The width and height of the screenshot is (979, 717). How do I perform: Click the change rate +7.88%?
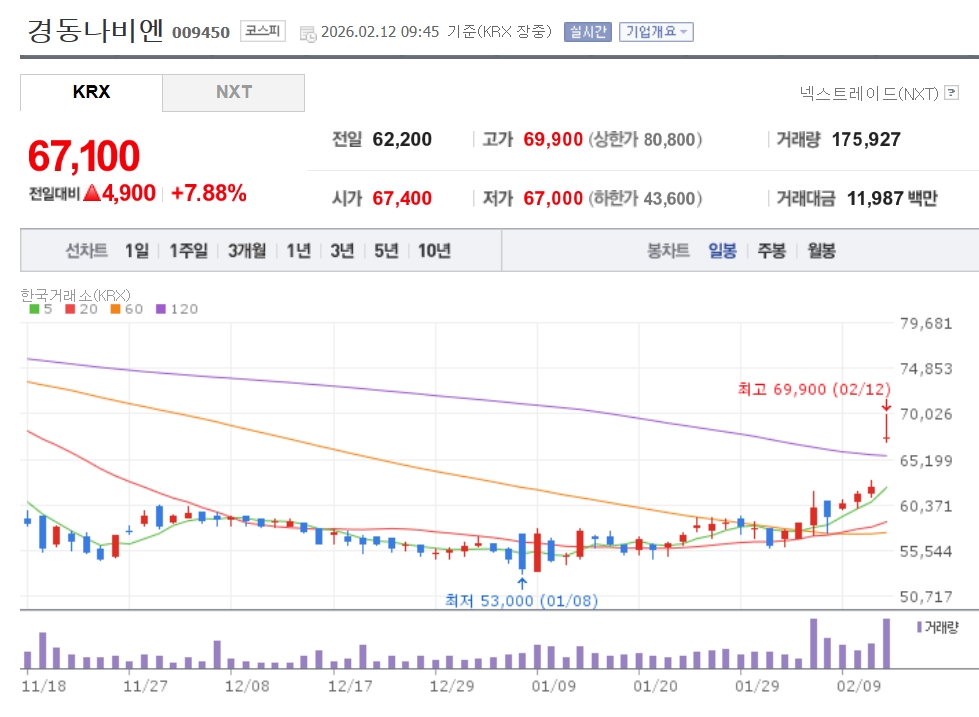209,193
